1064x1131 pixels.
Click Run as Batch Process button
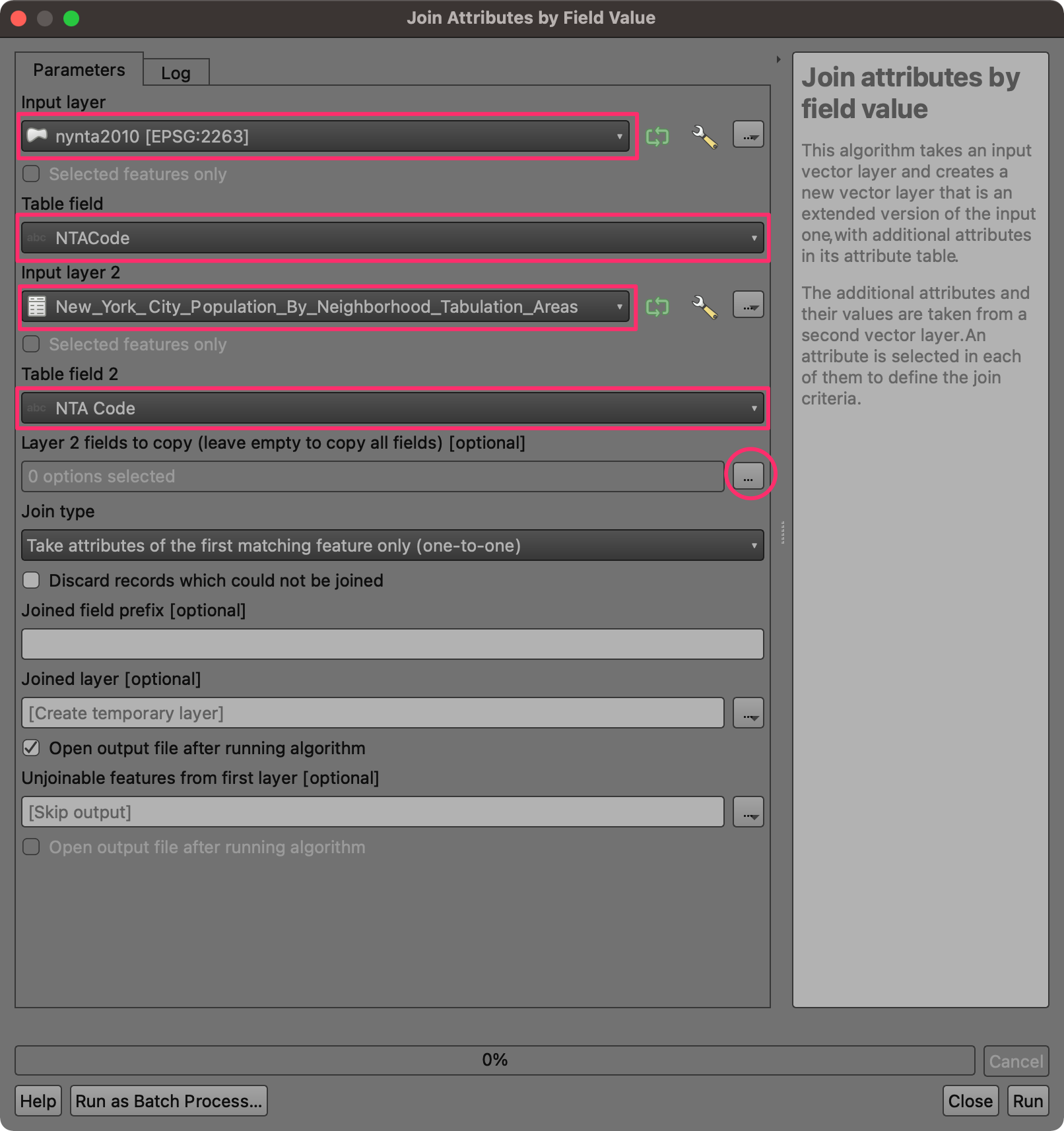pyautogui.click(x=169, y=1101)
